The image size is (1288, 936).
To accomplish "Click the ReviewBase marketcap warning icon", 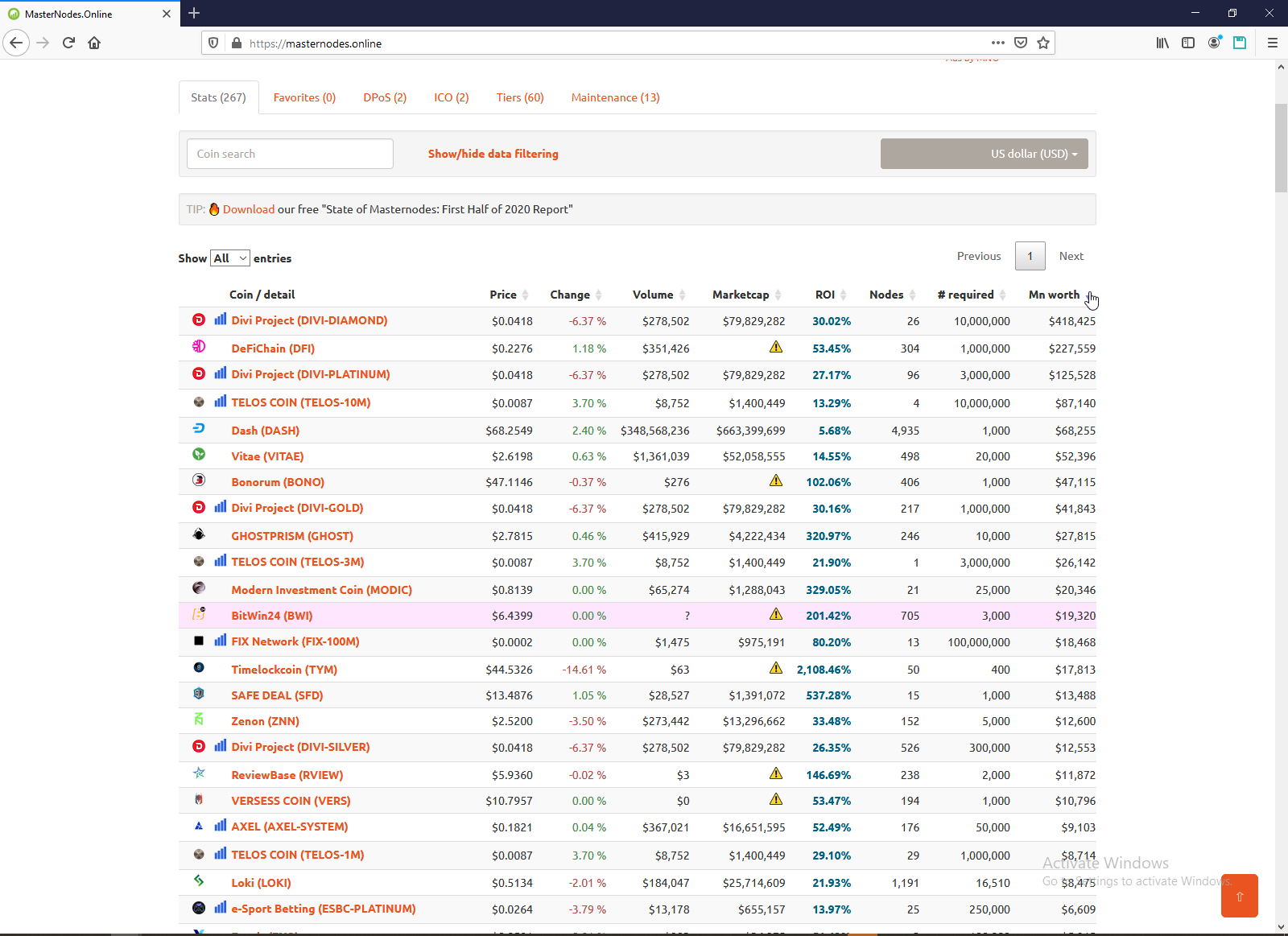I will (x=776, y=773).
